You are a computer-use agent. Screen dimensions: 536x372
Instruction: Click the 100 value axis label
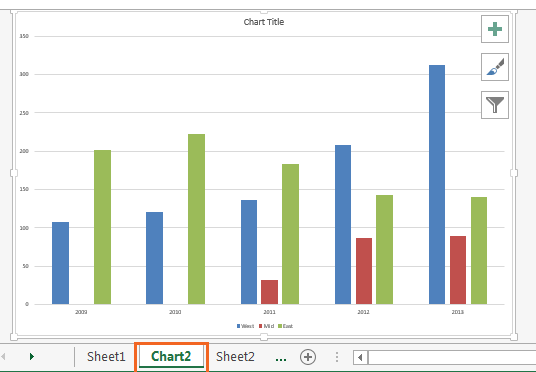24,227
